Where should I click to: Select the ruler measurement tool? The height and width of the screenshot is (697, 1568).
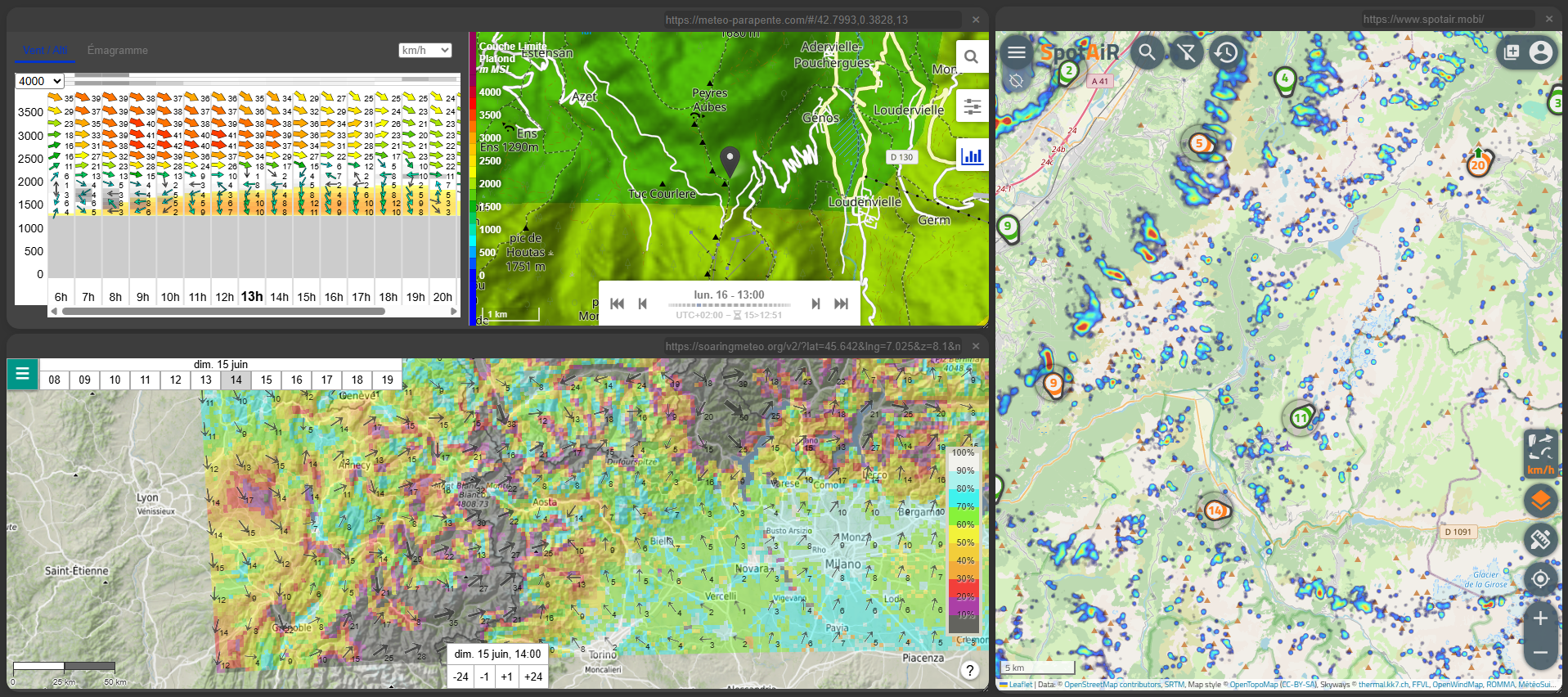tap(1540, 539)
